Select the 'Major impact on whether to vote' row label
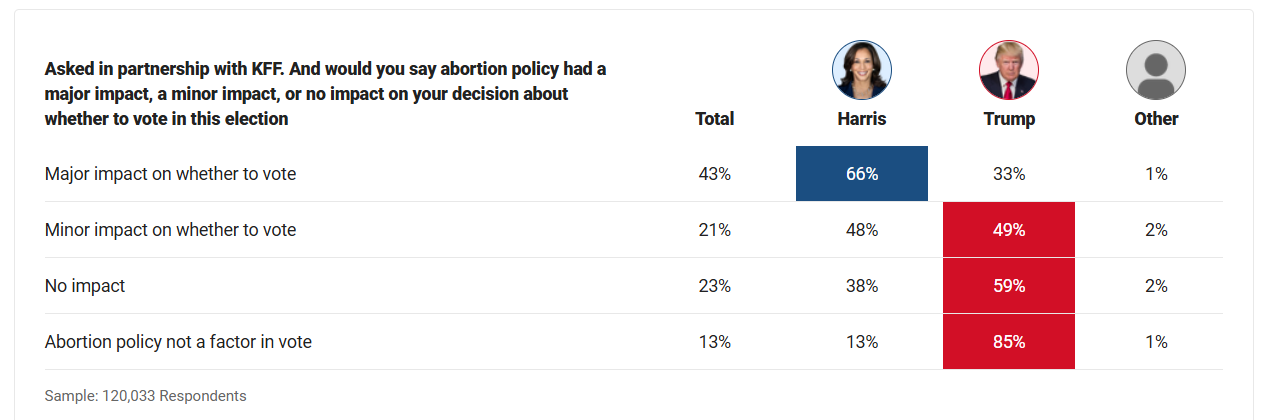The image size is (1263, 420). (x=170, y=174)
